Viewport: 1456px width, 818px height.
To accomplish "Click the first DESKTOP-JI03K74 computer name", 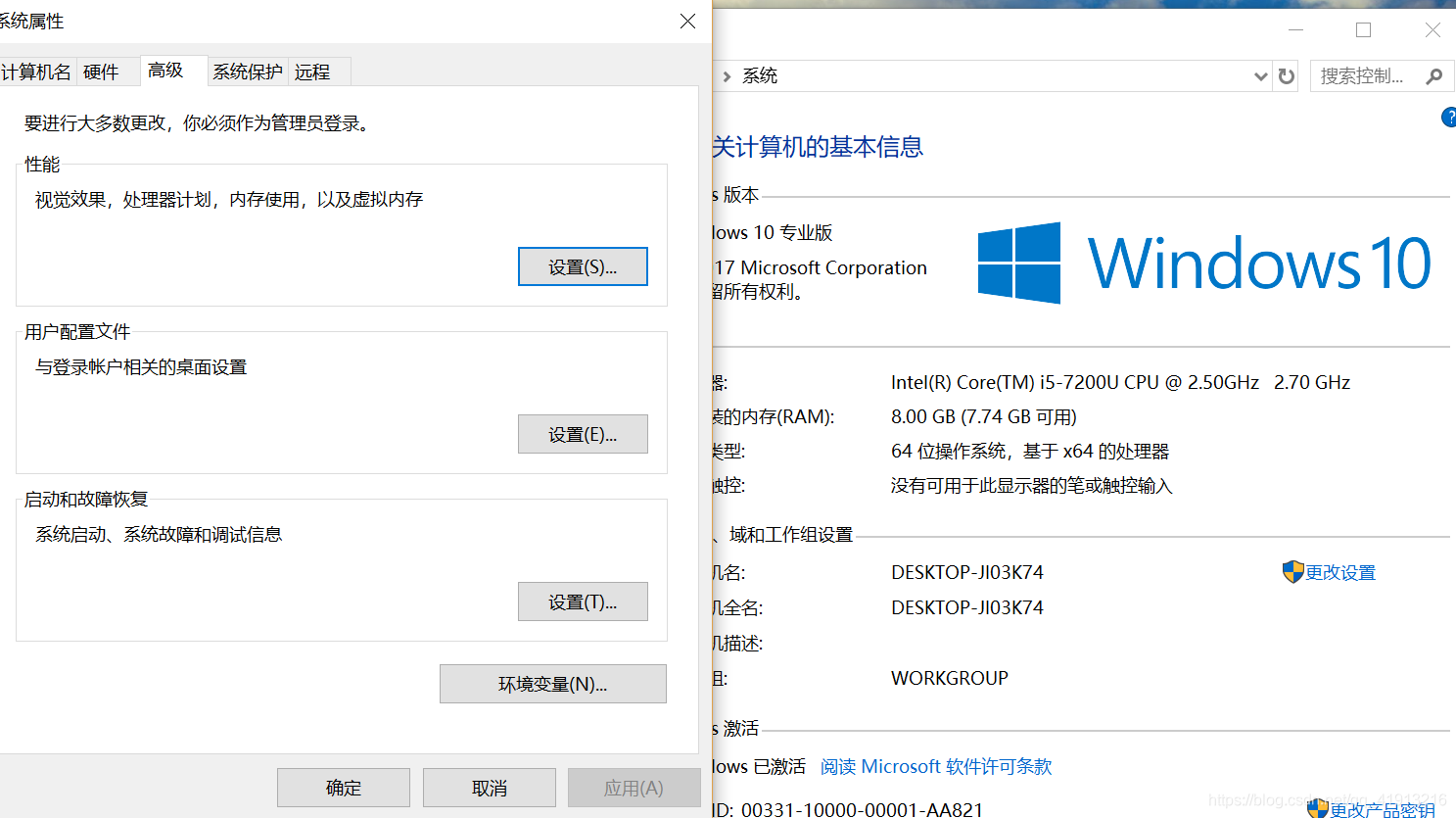I will click(967, 572).
